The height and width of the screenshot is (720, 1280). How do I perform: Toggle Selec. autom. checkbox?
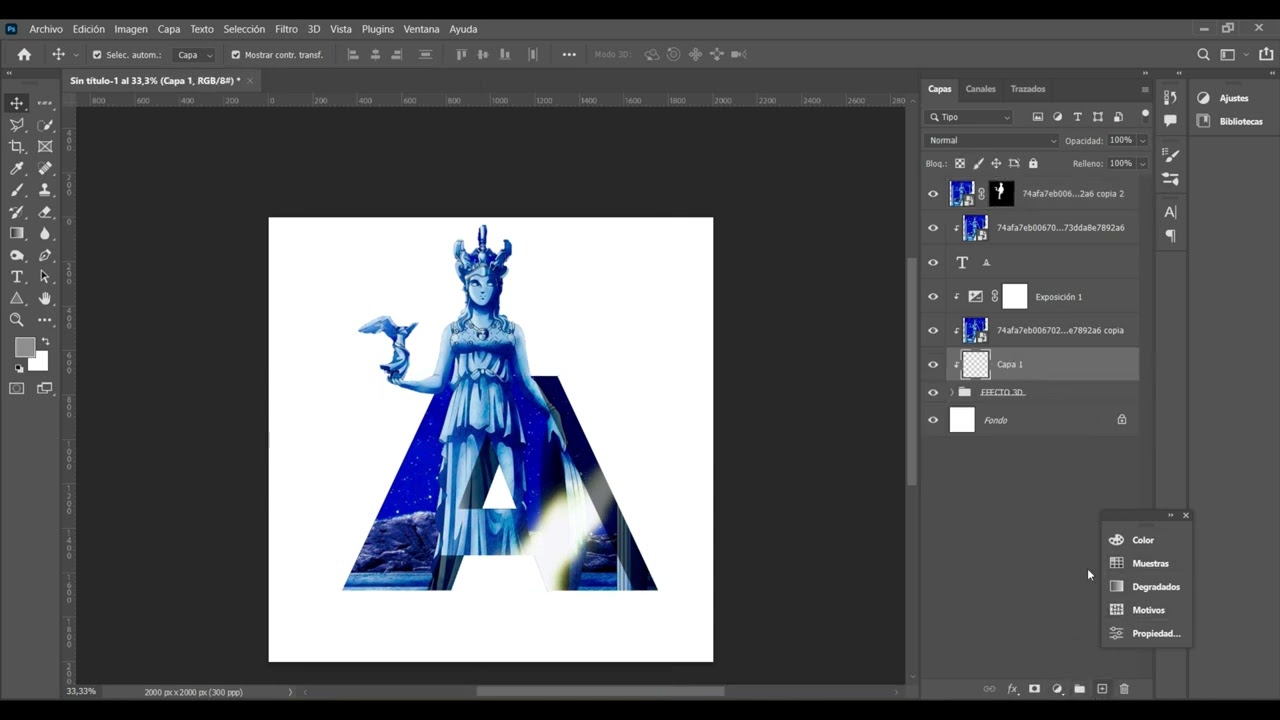pos(97,55)
